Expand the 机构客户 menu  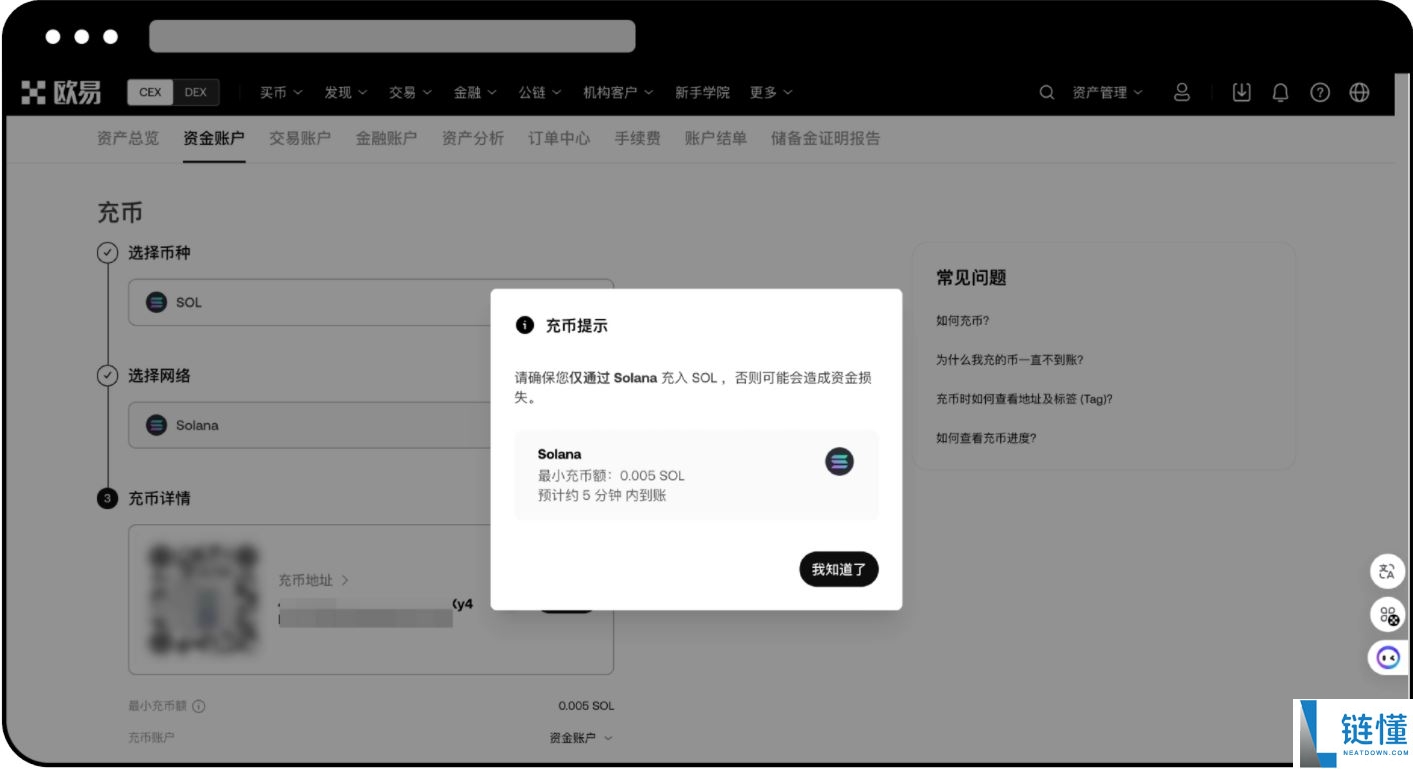pos(618,92)
